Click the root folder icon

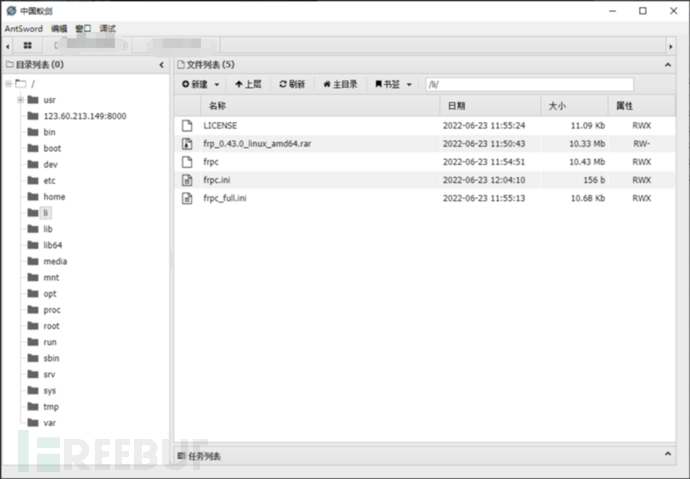click(33, 326)
